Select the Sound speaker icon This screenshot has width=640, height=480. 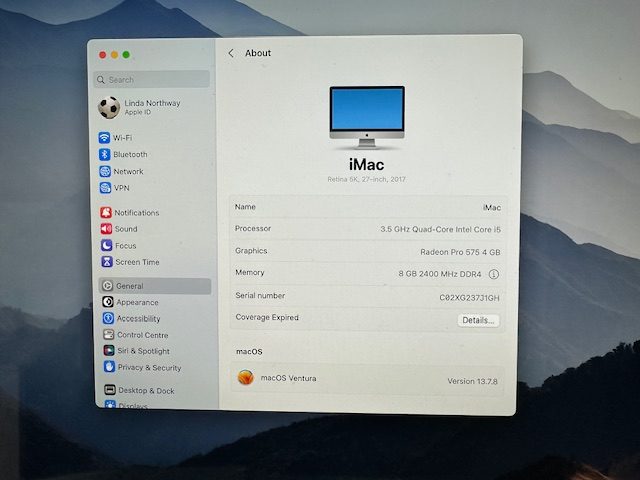pyautogui.click(x=106, y=229)
